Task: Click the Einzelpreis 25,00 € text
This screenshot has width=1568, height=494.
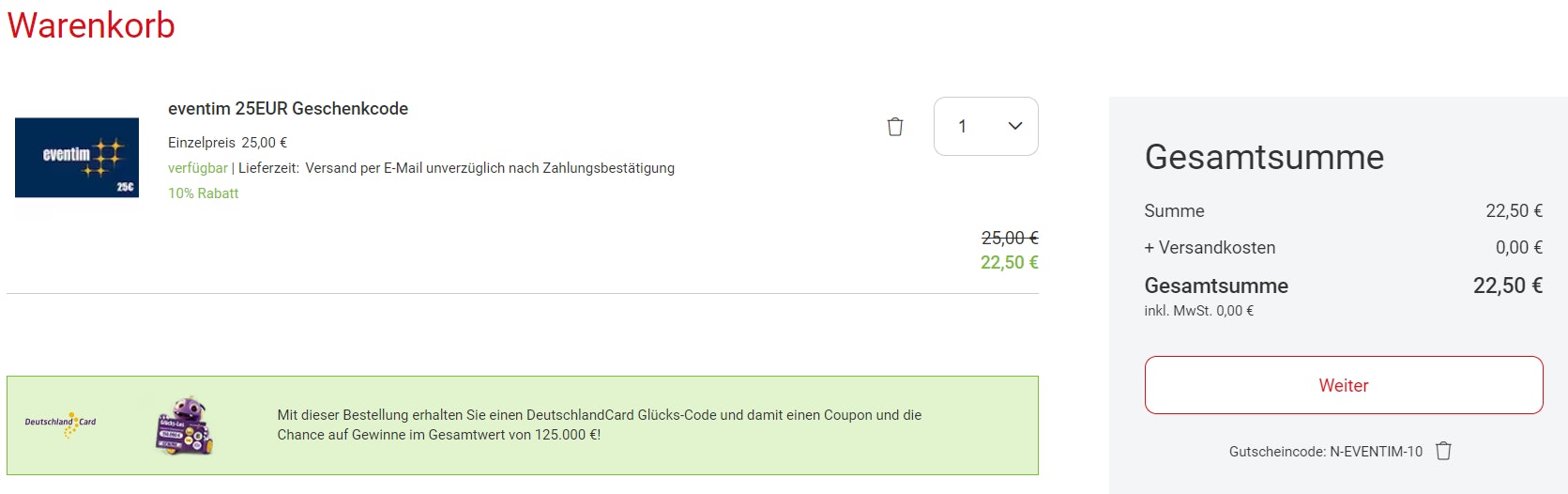Action: [x=227, y=143]
